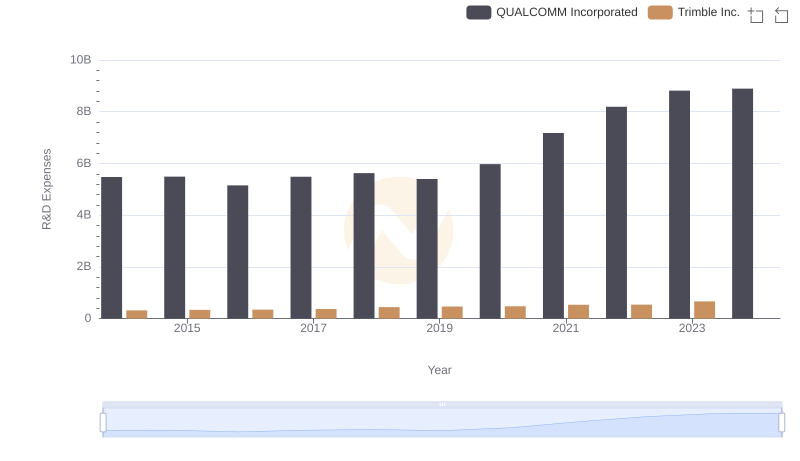
Task: Click the QUALCOMM bar for 2017
Action: click(x=301, y=247)
